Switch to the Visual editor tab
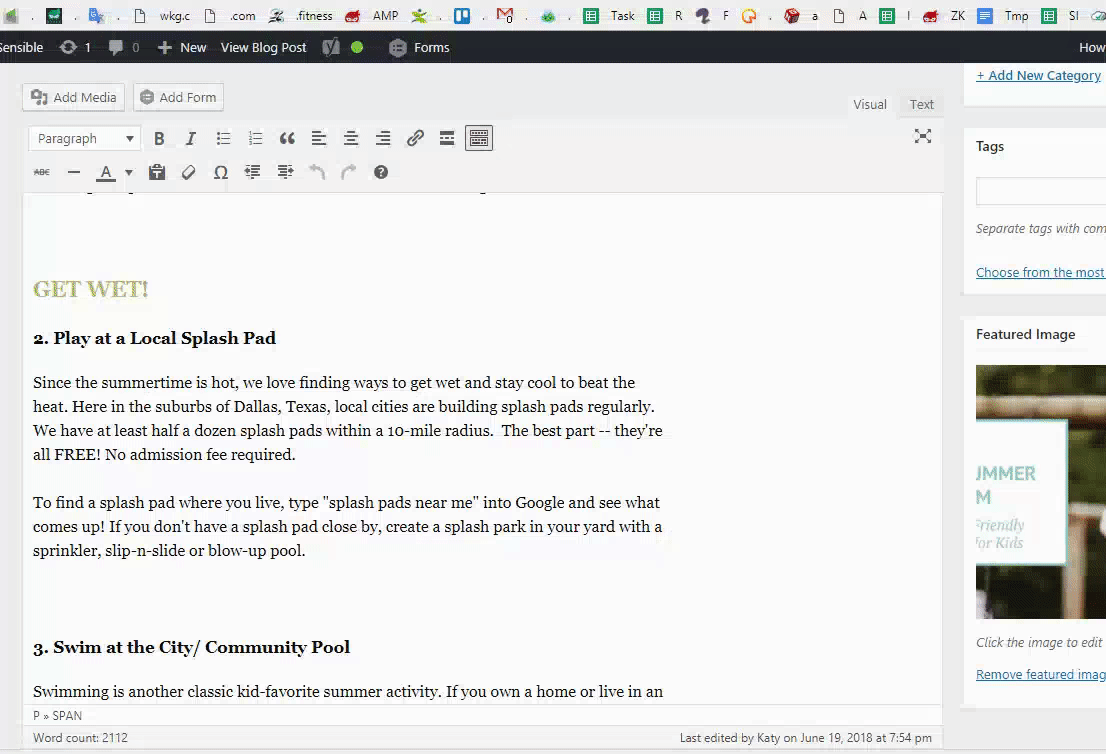The image size is (1106, 754). pos(870,104)
